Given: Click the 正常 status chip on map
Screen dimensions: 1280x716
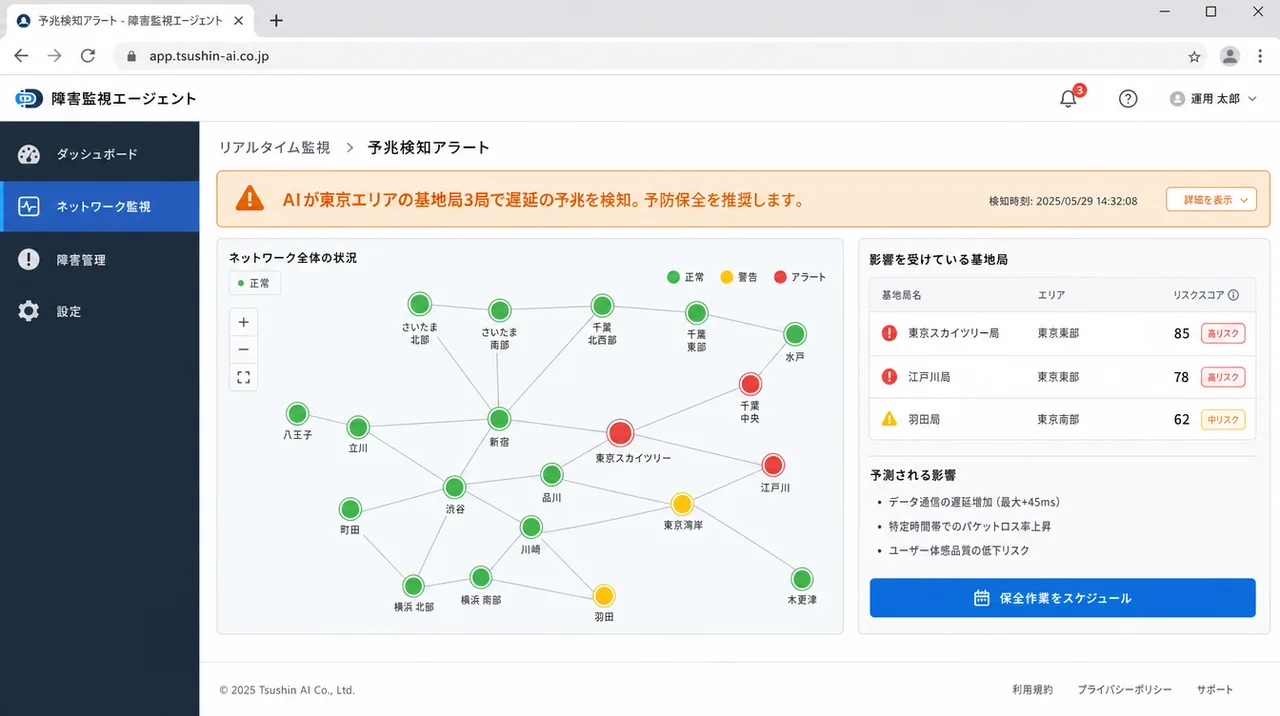Looking at the screenshot, I should (x=255, y=283).
